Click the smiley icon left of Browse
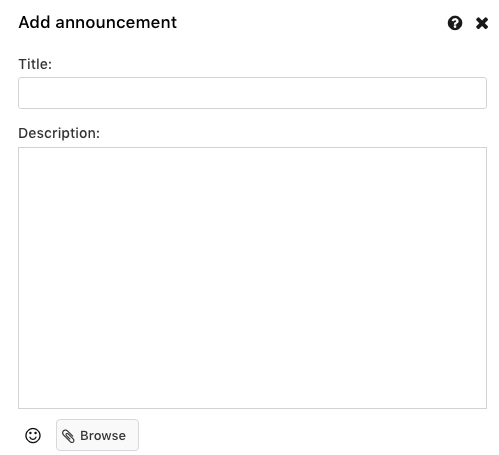 click(33, 435)
